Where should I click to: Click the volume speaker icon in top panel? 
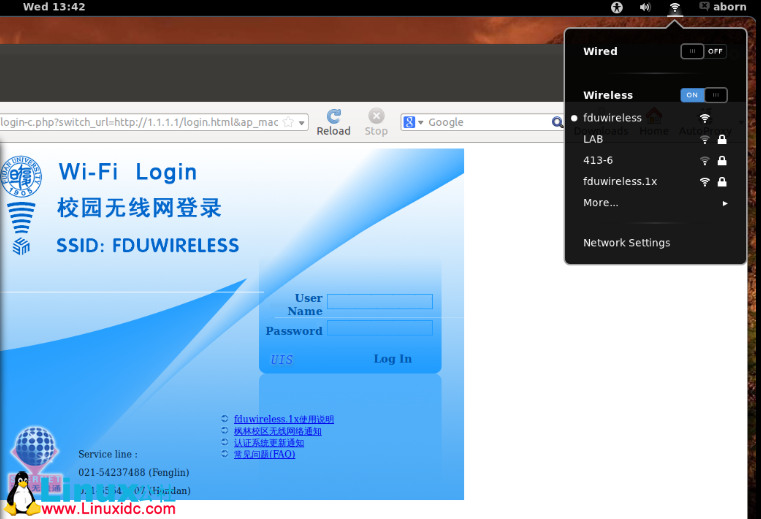click(645, 7)
